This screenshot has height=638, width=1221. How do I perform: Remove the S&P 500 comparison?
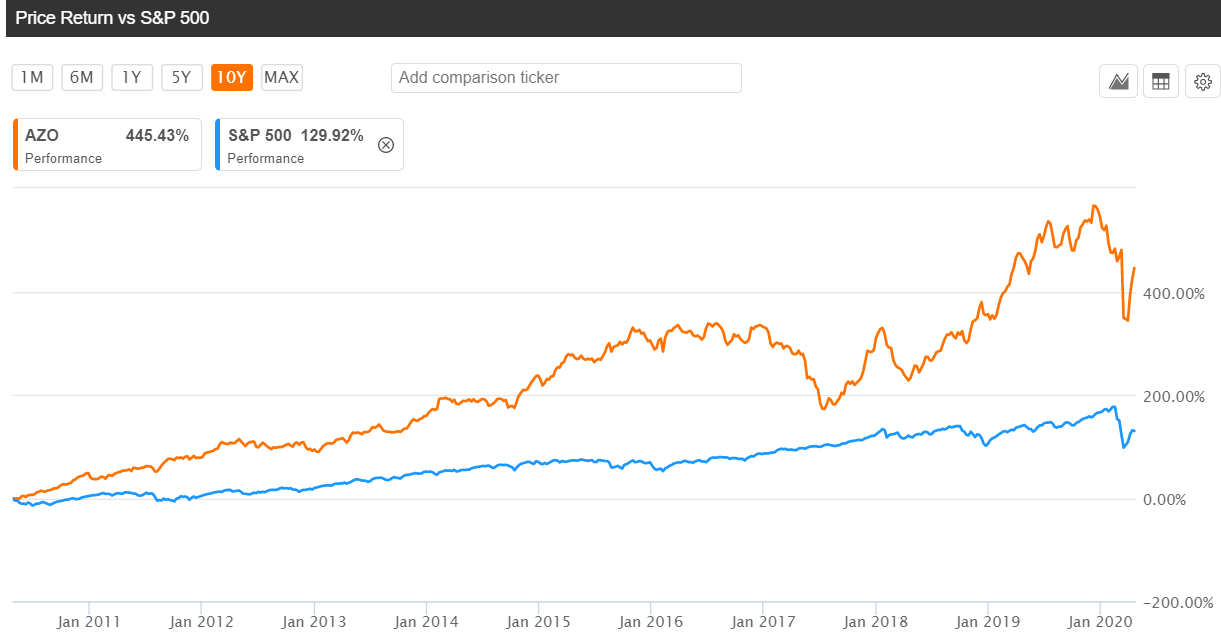(x=386, y=145)
